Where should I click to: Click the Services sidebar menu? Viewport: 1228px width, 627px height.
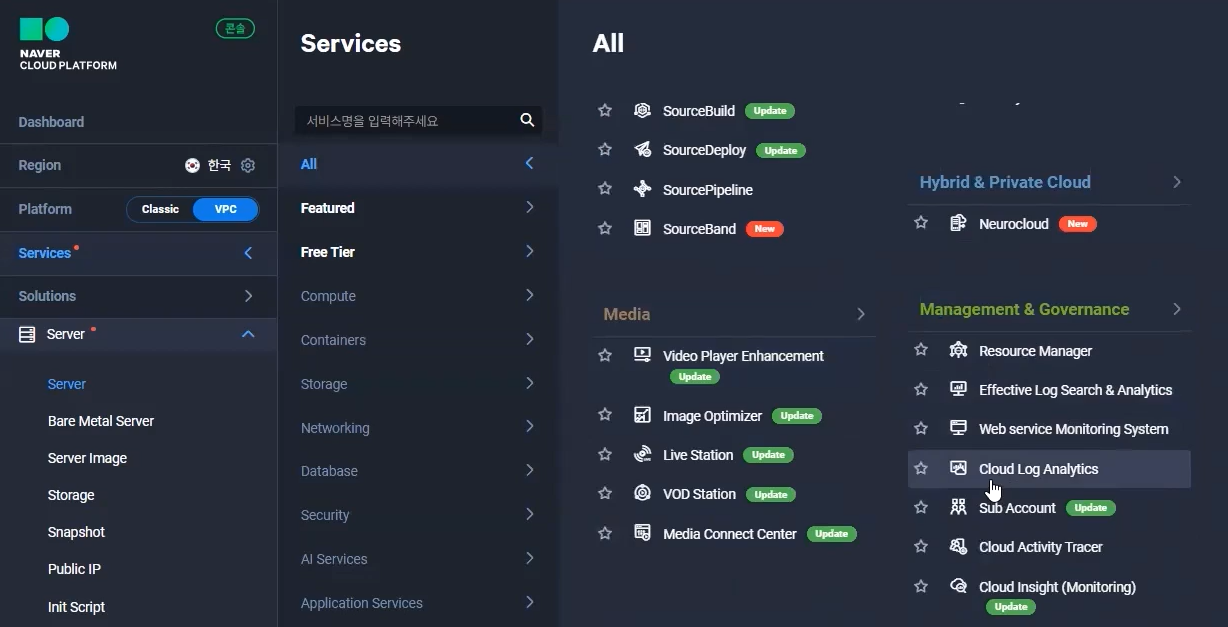(138, 253)
